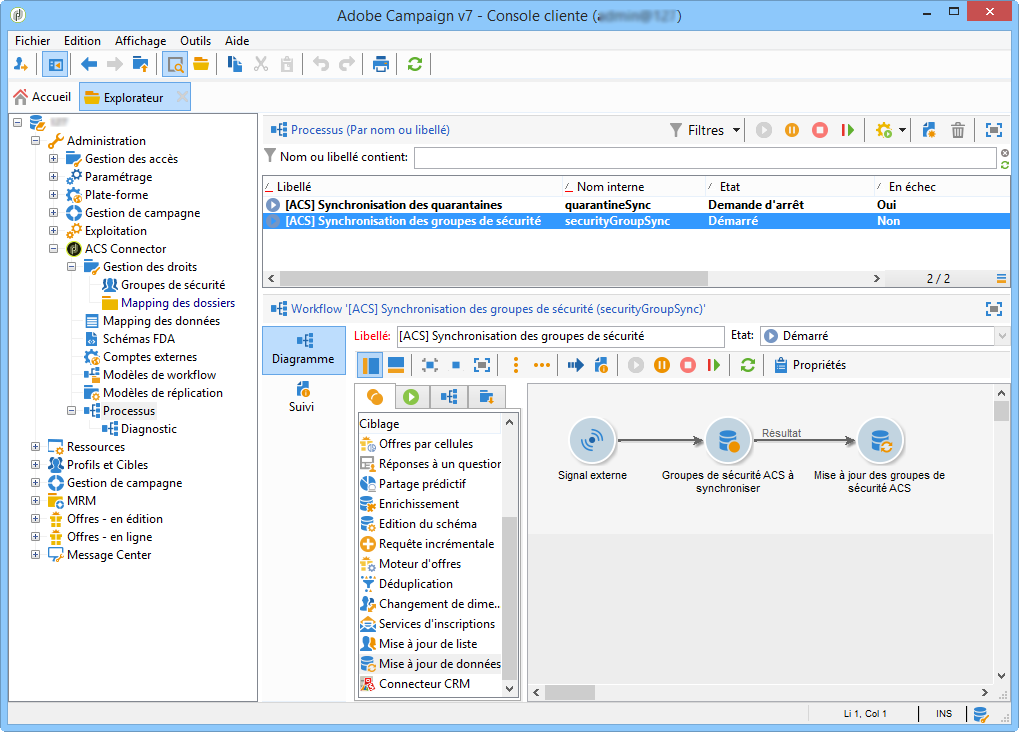The height and width of the screenshot is (744, 1029).
Task: Open workflow Propriétés
Action: pos(810,365)
